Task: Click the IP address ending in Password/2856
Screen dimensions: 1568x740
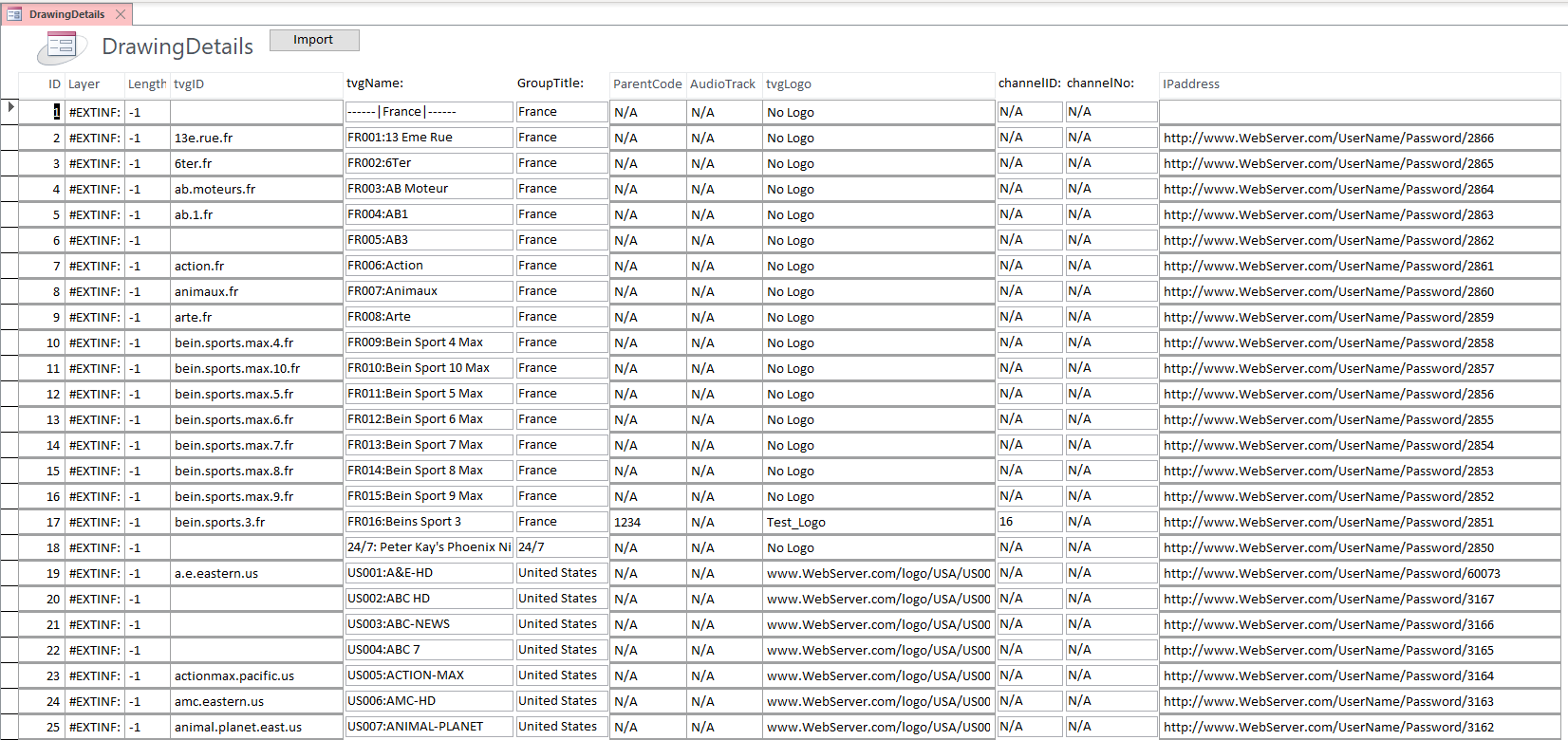Action: click(x=1359, y=394)
